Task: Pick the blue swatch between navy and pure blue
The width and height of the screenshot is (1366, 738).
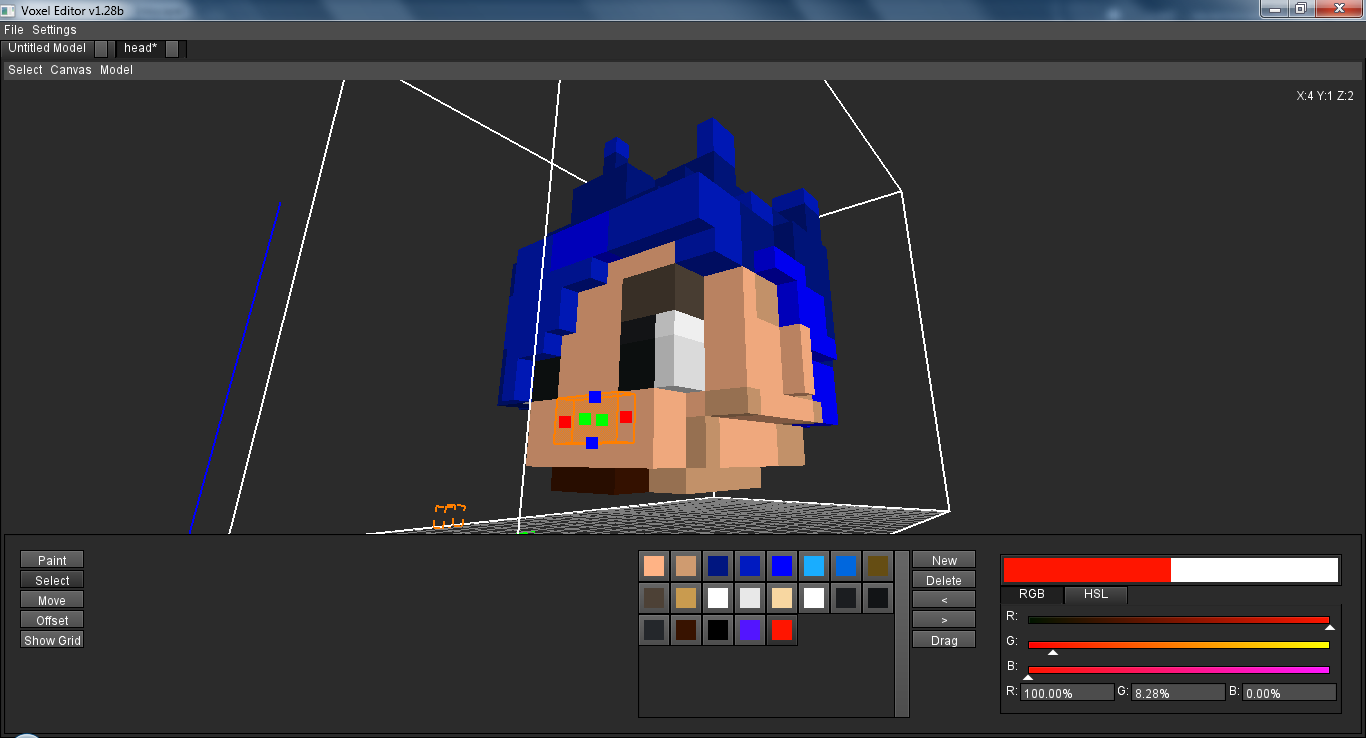Action: (750, 566)
